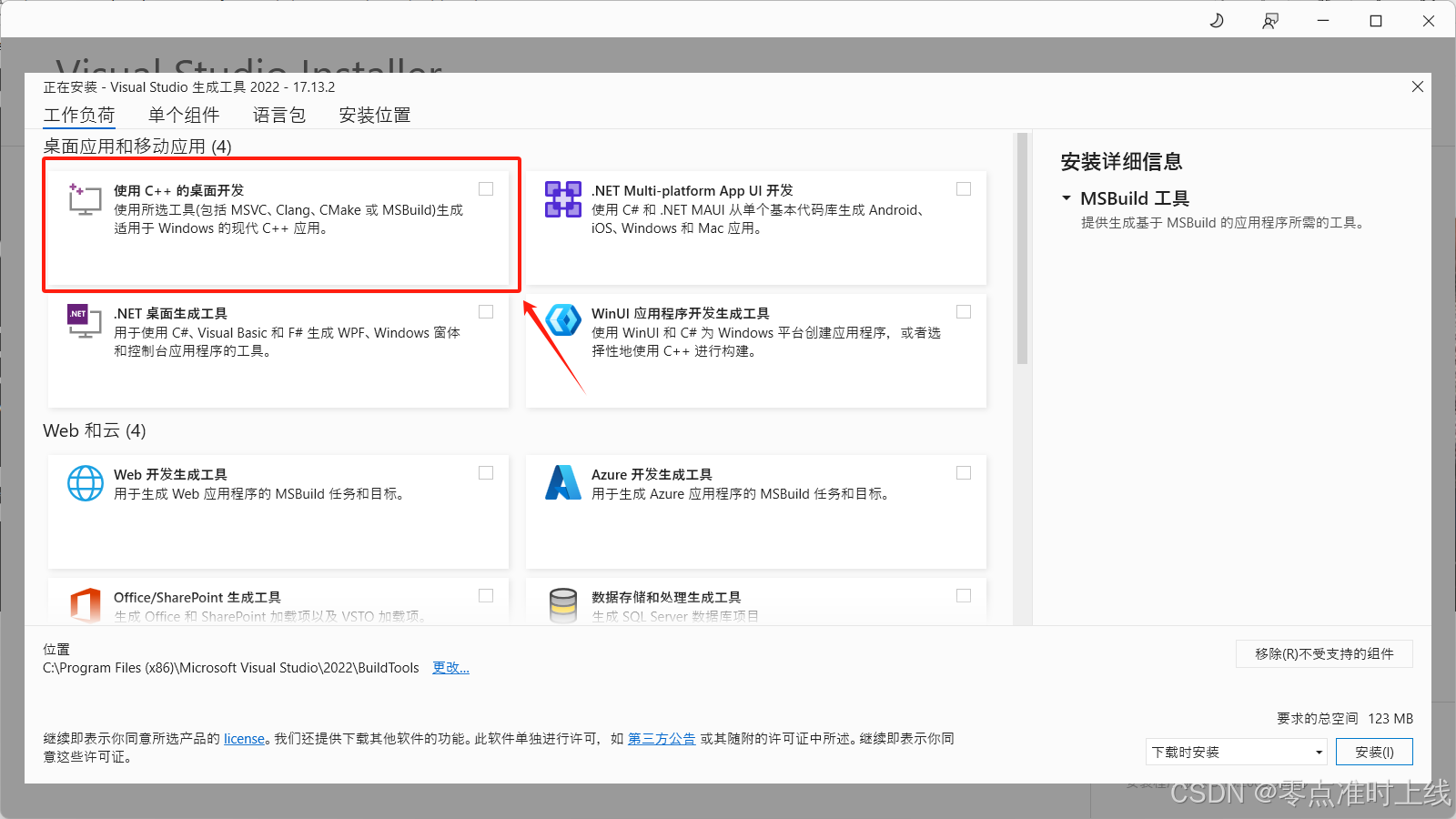The image size is (1456, 819).
Task: Toggle dark theme moon icon in title bar
Action: (x=1217, y=20)
